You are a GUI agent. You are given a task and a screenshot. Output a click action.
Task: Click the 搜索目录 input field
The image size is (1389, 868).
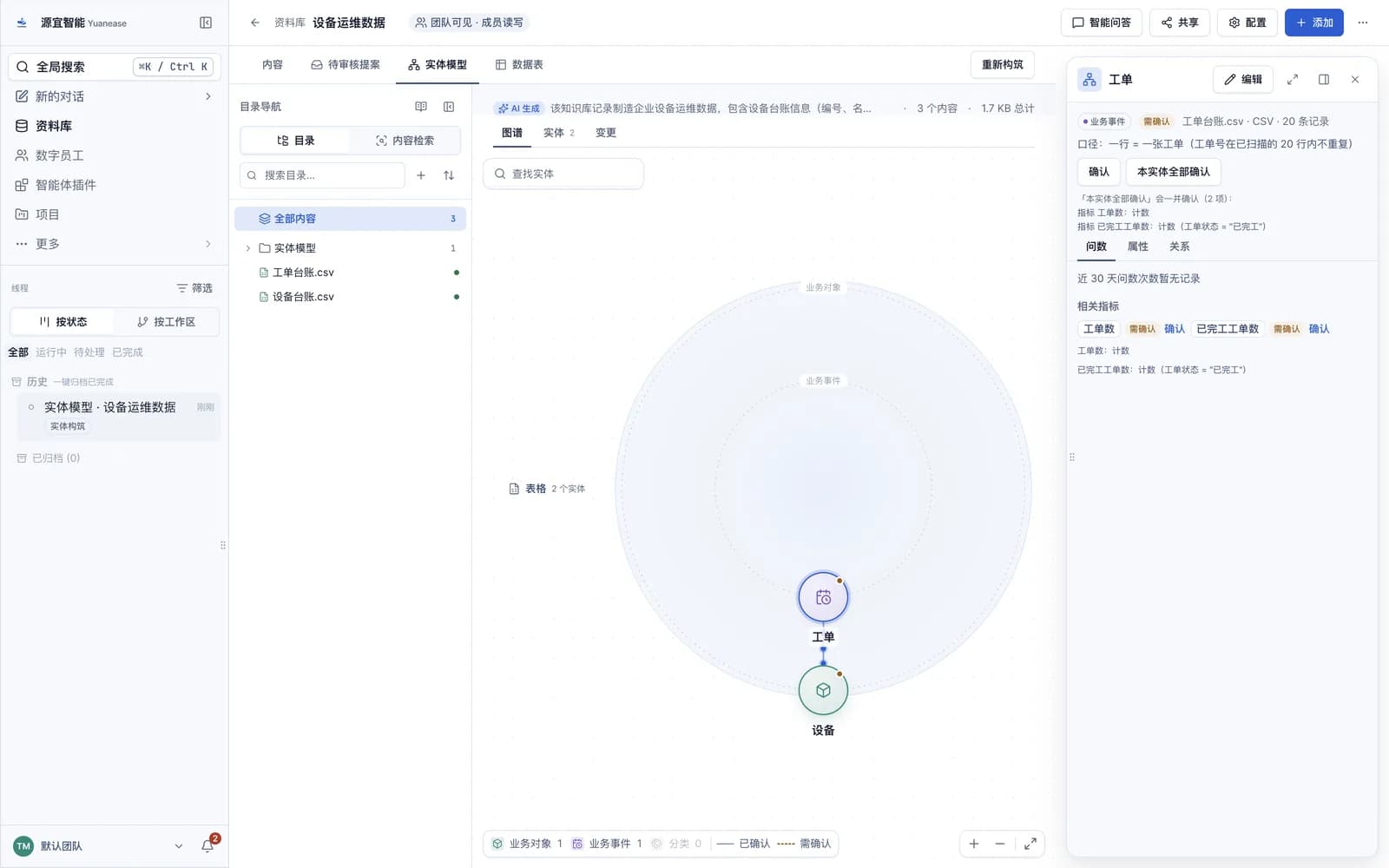322,175
